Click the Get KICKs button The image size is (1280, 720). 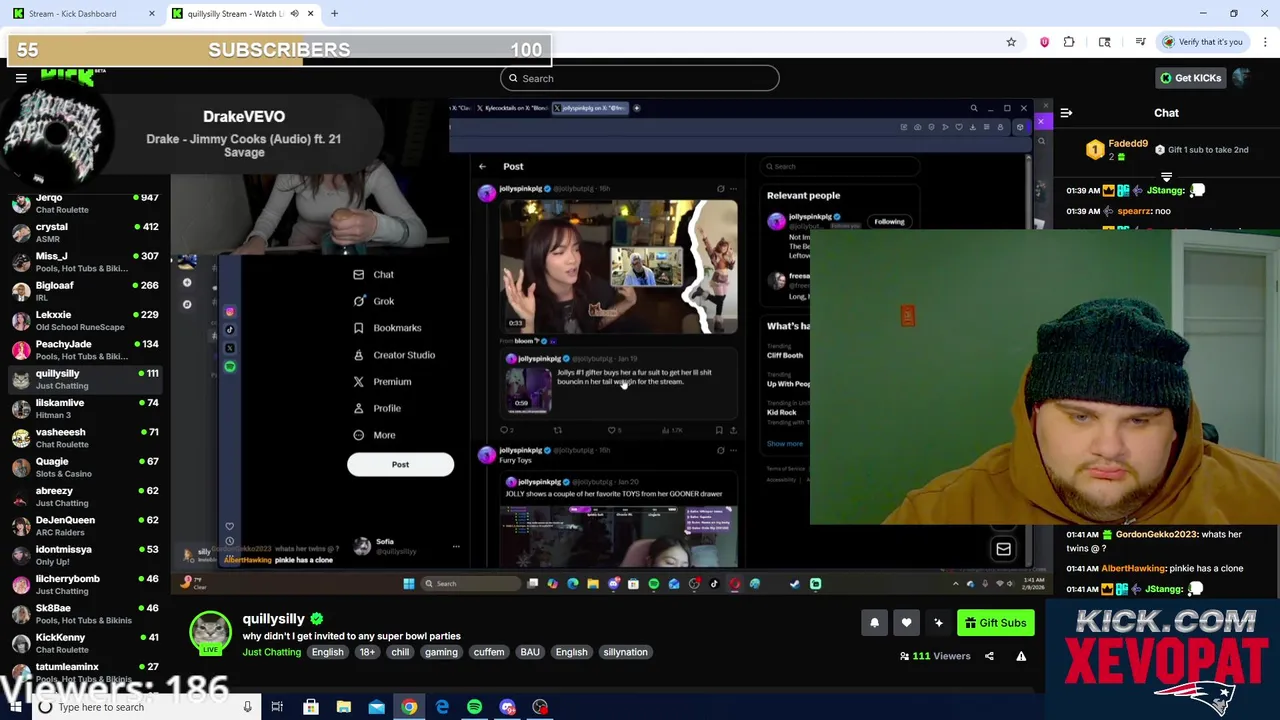tap(1190, 78)
